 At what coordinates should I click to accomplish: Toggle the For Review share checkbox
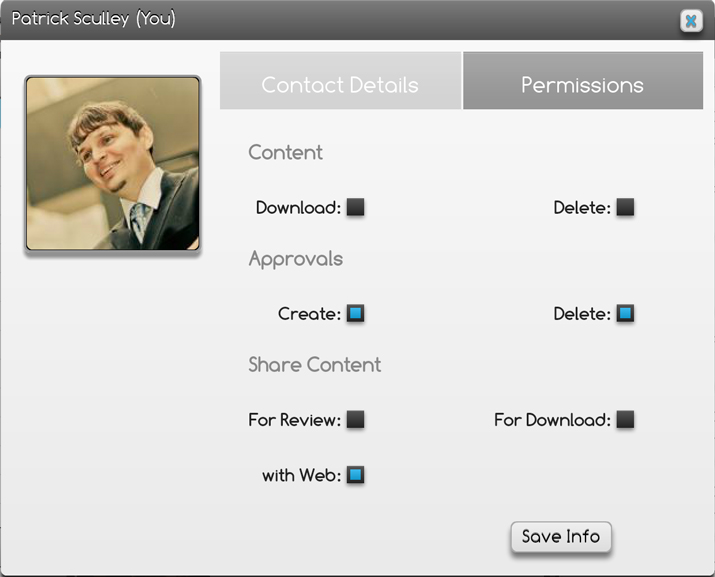tap(355, 420)
